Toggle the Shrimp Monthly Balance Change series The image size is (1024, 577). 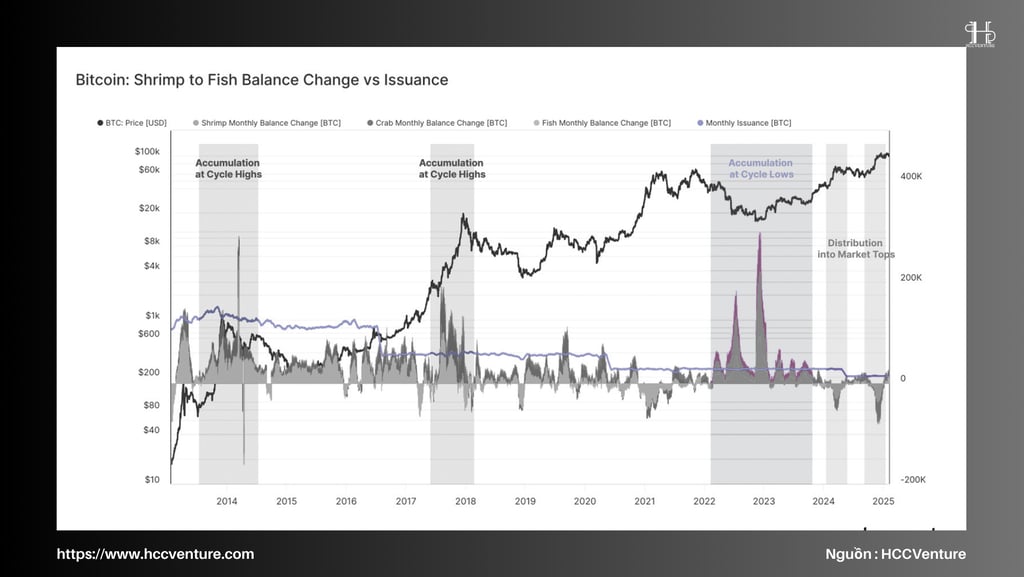point(271,123)
